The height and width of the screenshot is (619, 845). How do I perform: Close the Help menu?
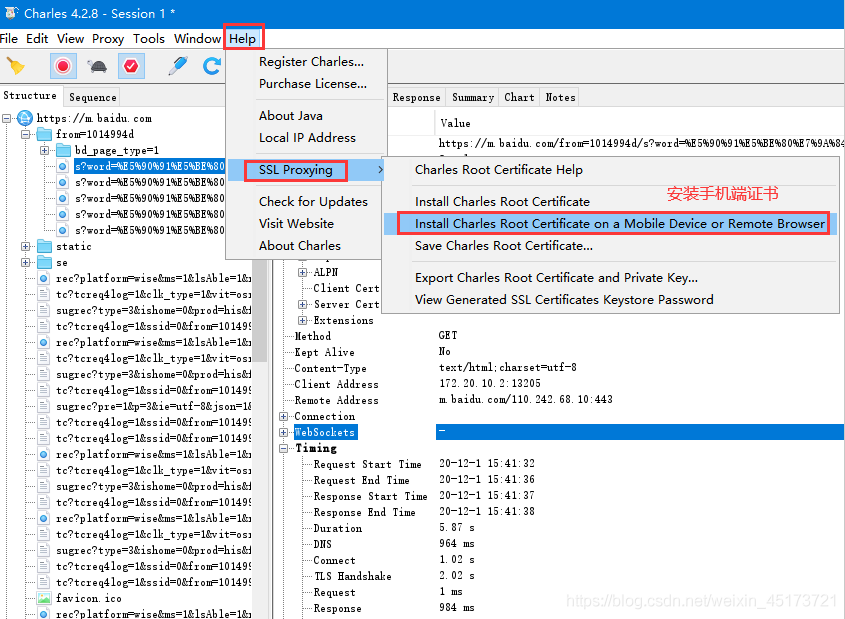coord(243,39)
